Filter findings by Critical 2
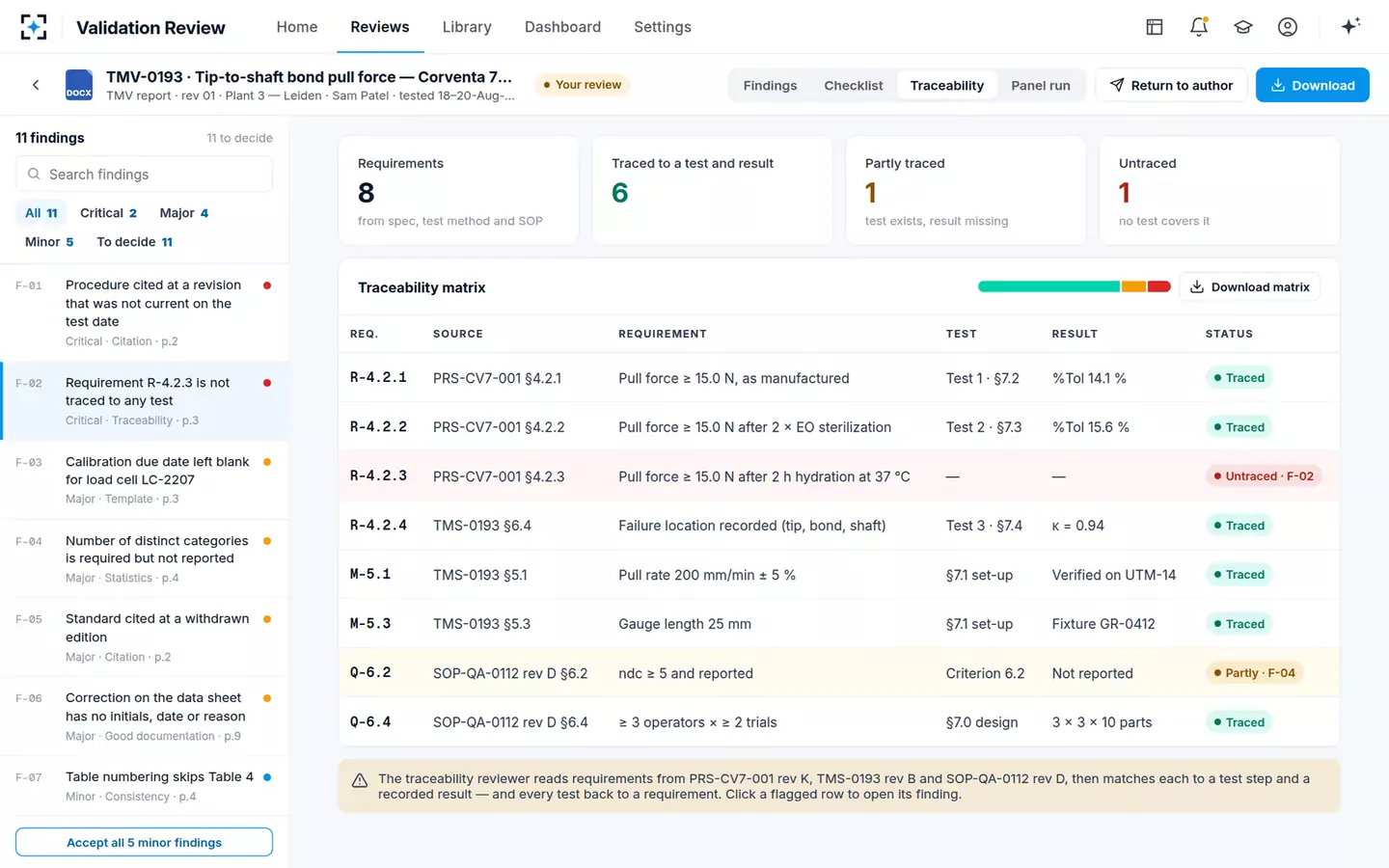 click(x=108, y=213)
